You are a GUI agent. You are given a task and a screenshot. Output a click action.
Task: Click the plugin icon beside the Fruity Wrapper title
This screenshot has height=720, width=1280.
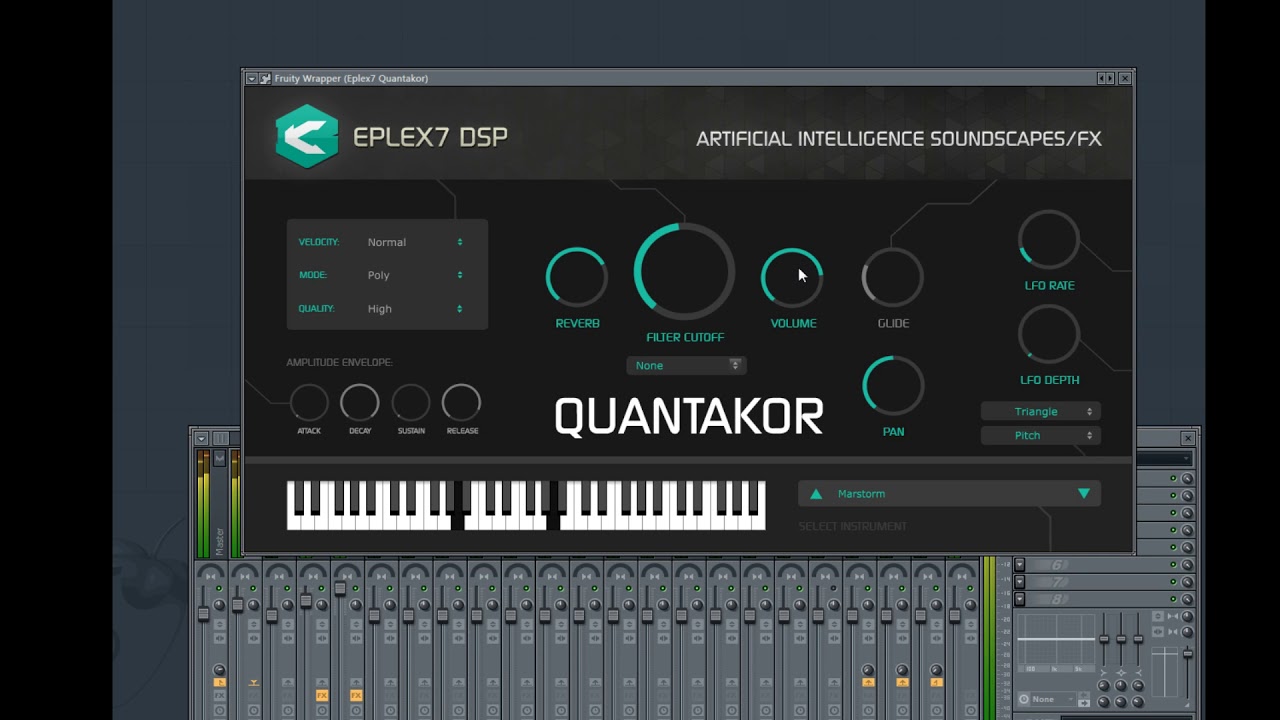click(x=265, y=78)
